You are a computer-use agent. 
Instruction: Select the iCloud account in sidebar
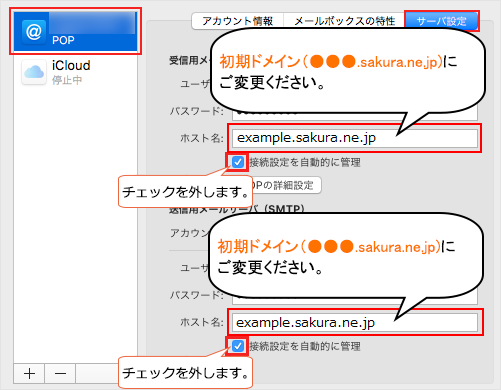coord(76,72)
